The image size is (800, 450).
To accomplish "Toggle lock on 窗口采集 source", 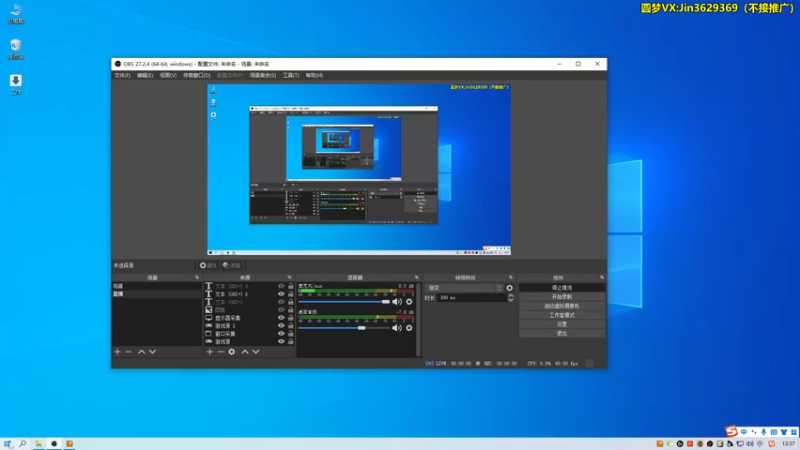I will point(291,333).
